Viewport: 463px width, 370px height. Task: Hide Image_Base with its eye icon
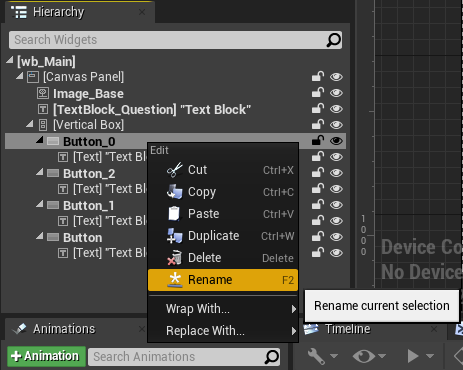pos(336,93)
